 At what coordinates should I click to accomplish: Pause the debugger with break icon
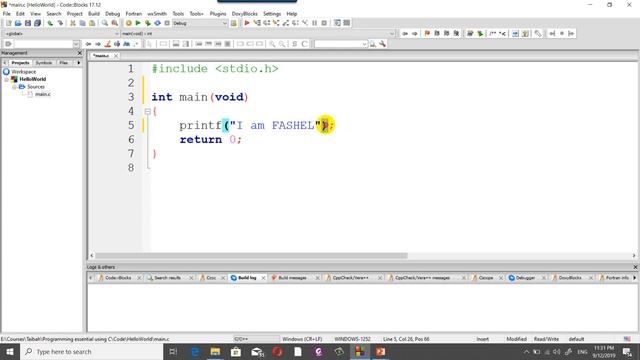pyautogui.click(x=315, y=23)
